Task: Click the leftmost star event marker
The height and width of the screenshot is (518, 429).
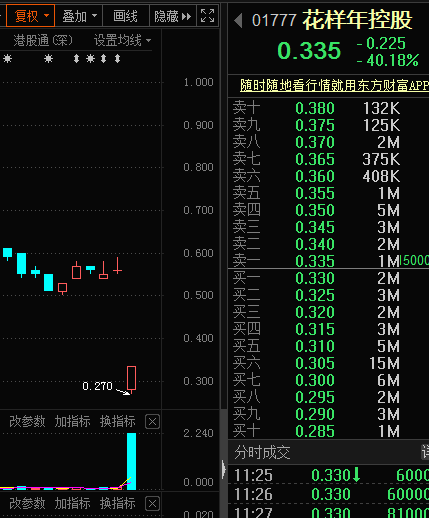Action: click(x=7, y=59)
